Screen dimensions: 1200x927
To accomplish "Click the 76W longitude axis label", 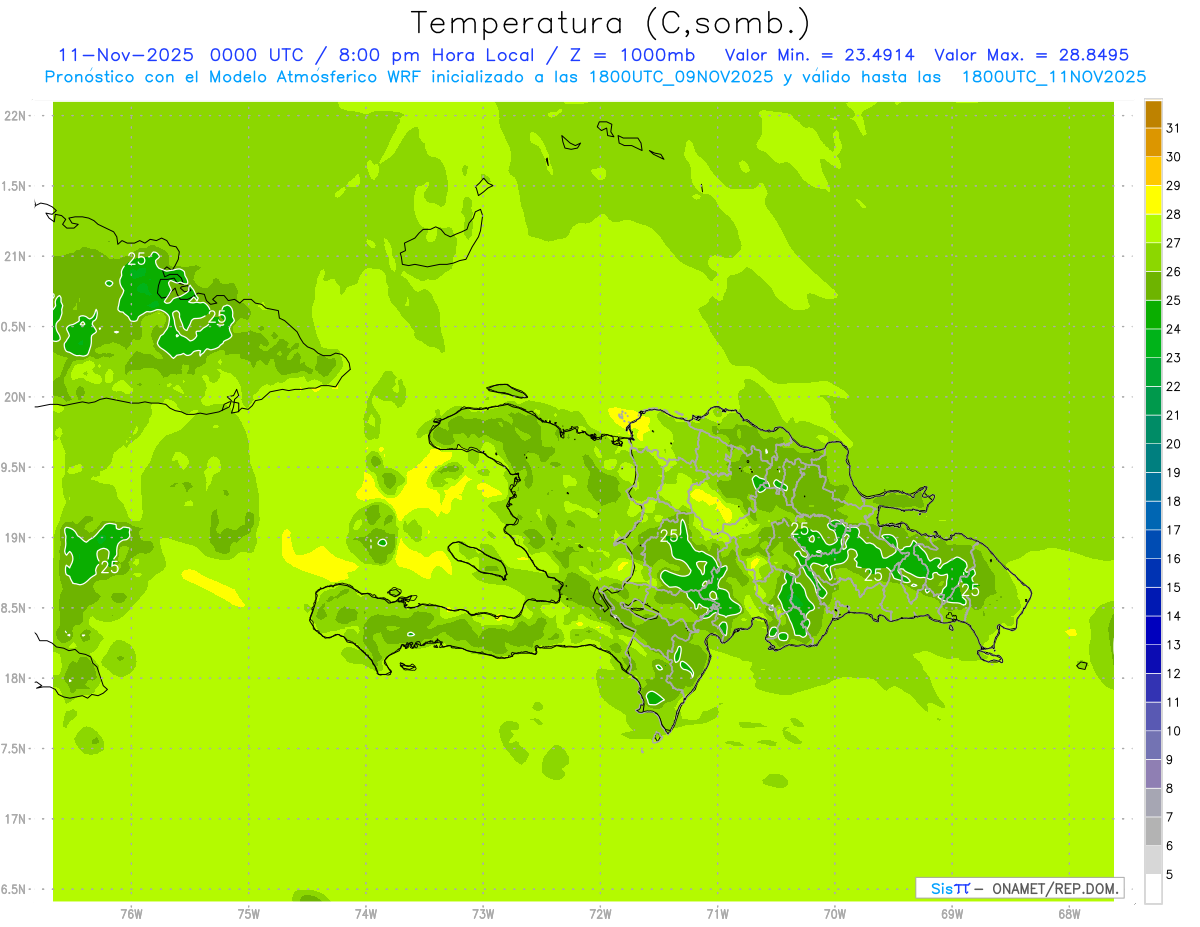I will tap(131, 914).
